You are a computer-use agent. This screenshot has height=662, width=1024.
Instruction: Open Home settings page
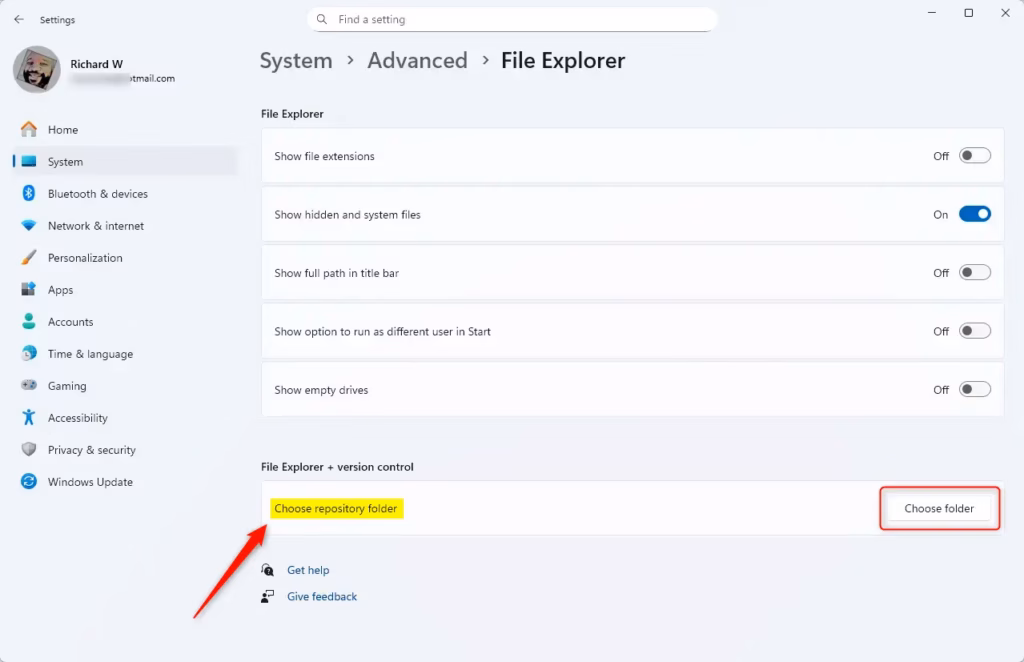pyautogui.click(x=125, y=129)
